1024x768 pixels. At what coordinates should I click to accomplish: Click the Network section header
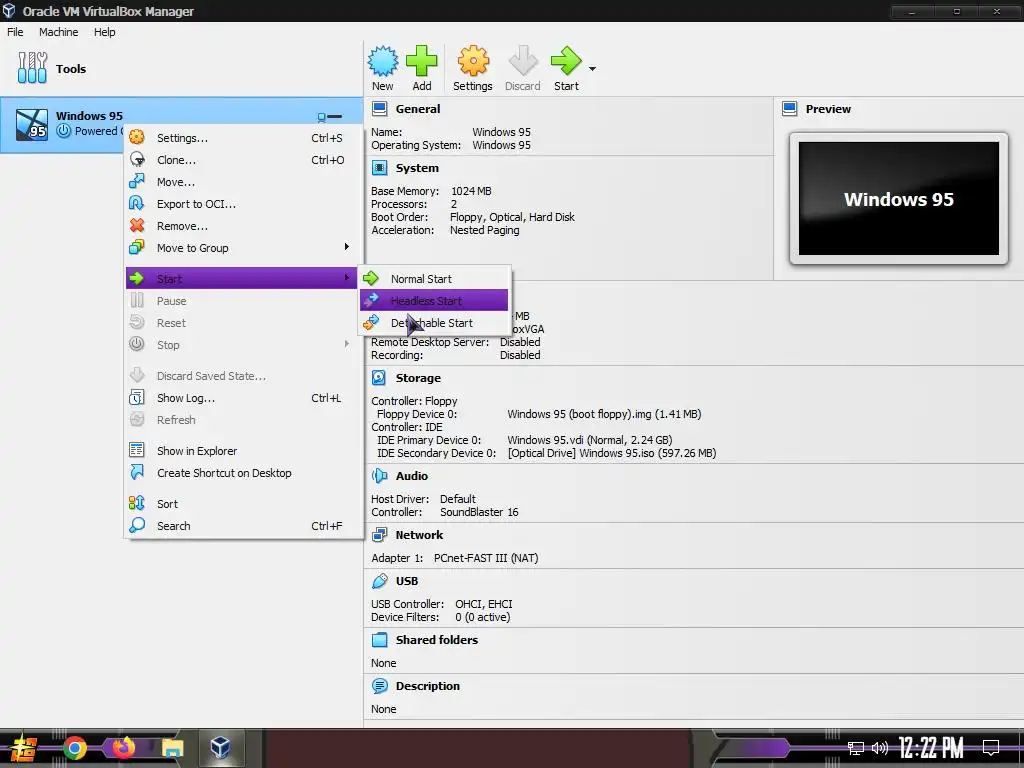click(x=419, y=535)
